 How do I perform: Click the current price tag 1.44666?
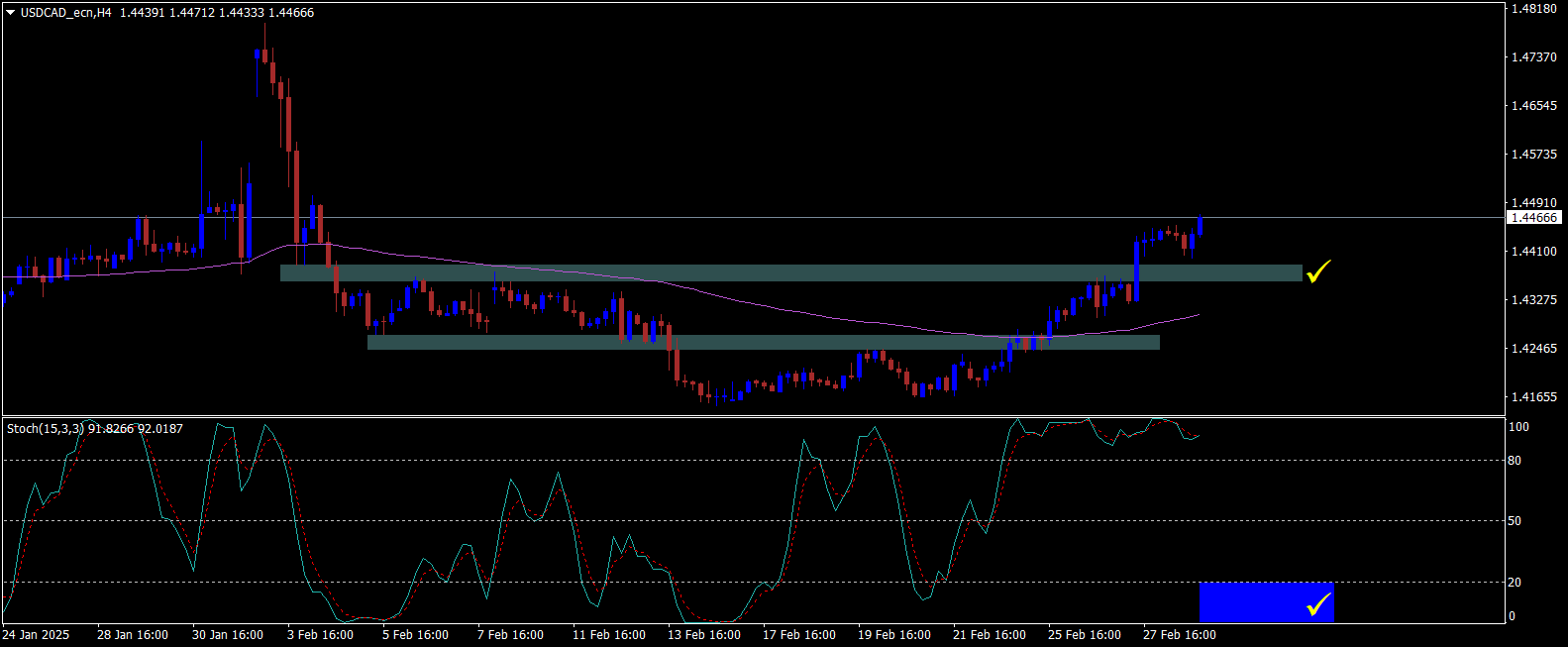click(x=1533, y=218)
